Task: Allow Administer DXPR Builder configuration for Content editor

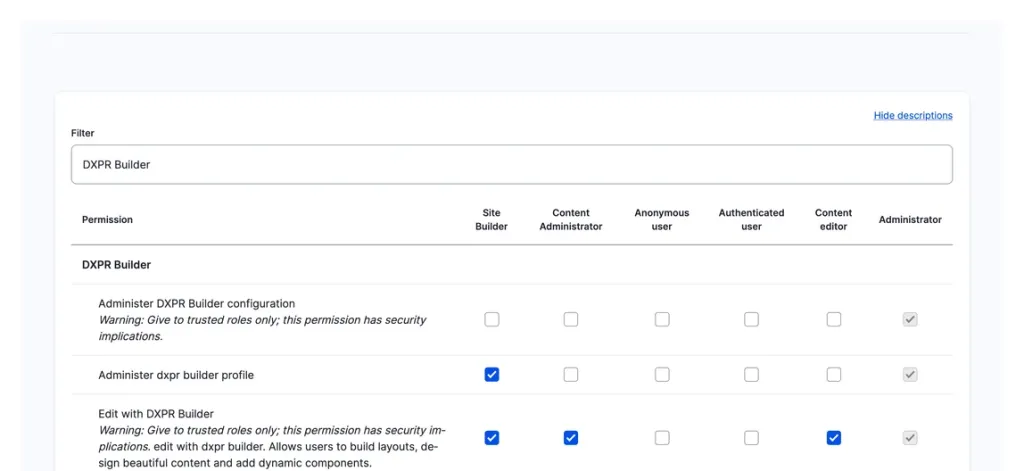Action: pos(834,319)
